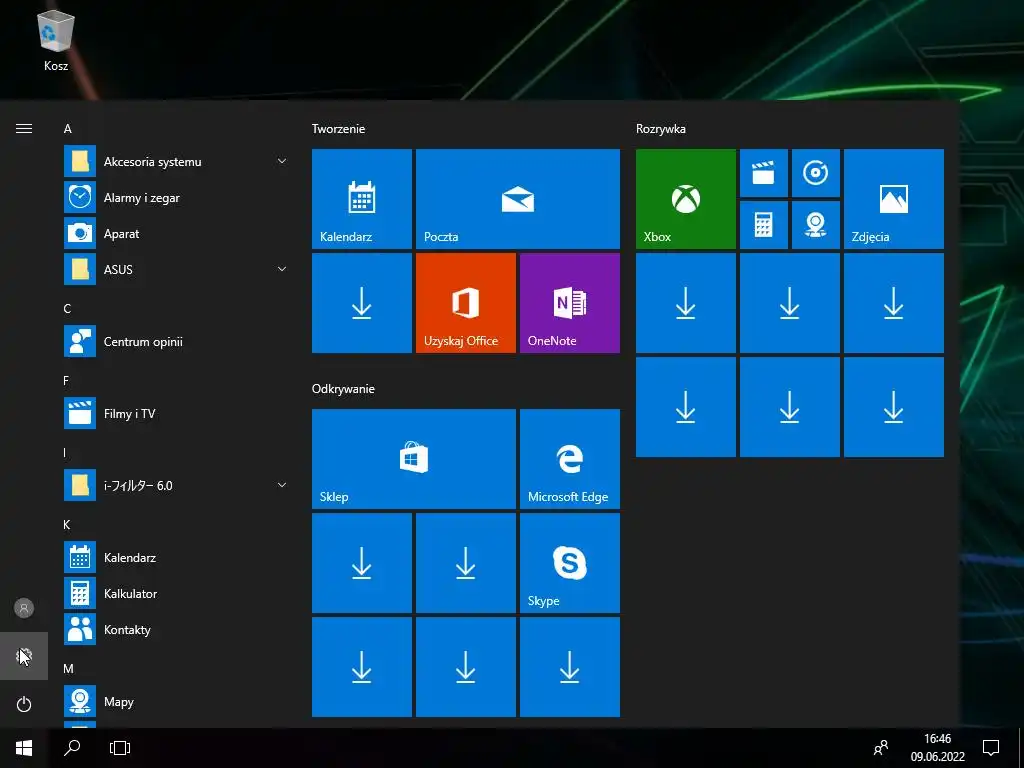
Task: Open Filmy i TV in the app list
Action: pos(176,413)
